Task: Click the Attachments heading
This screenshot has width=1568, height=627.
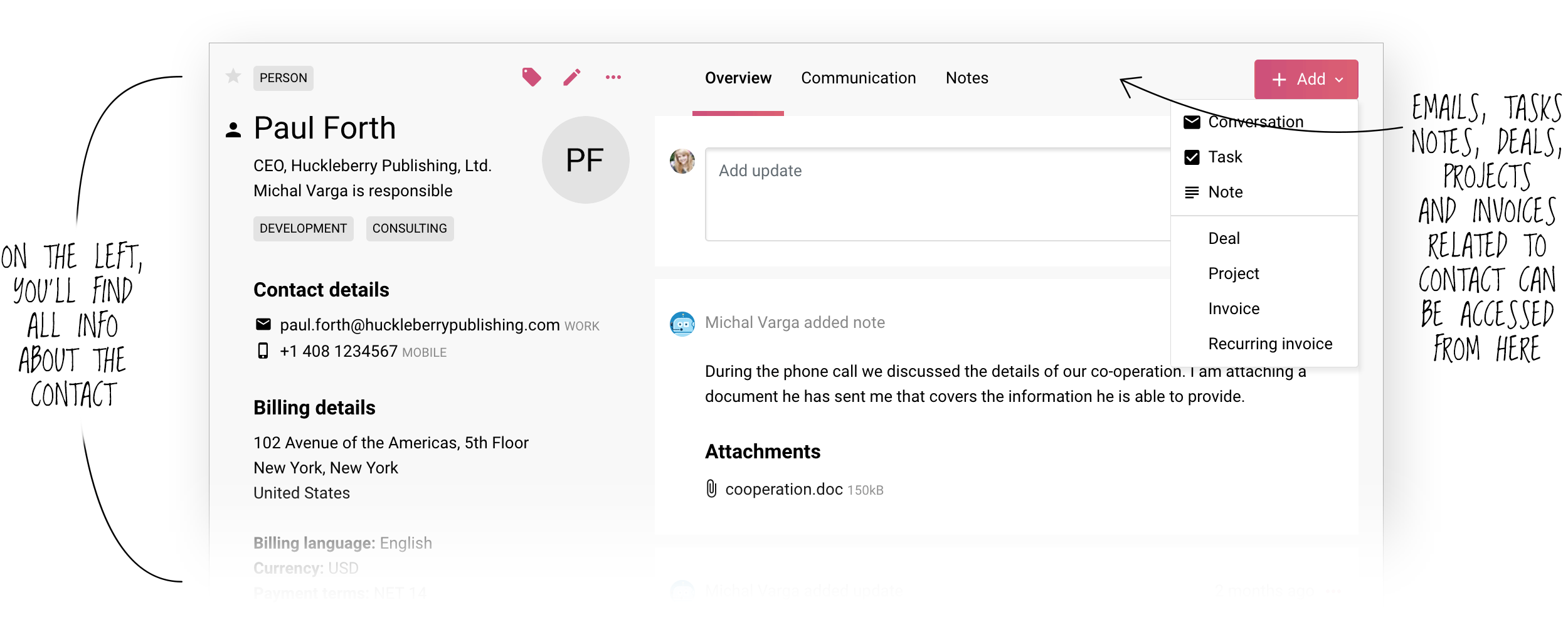Action: coord(763,451)
